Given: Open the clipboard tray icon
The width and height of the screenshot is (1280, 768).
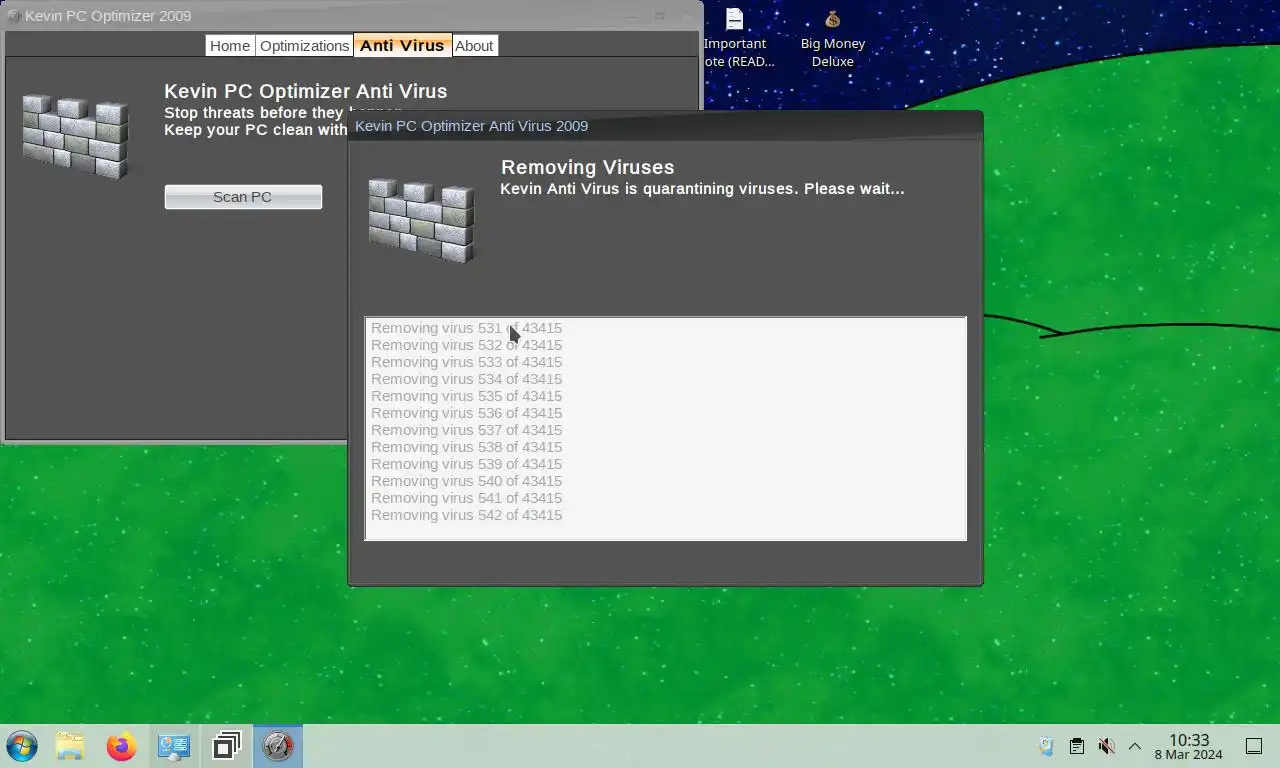Looking at the screenshot, I should [1077, 746].
